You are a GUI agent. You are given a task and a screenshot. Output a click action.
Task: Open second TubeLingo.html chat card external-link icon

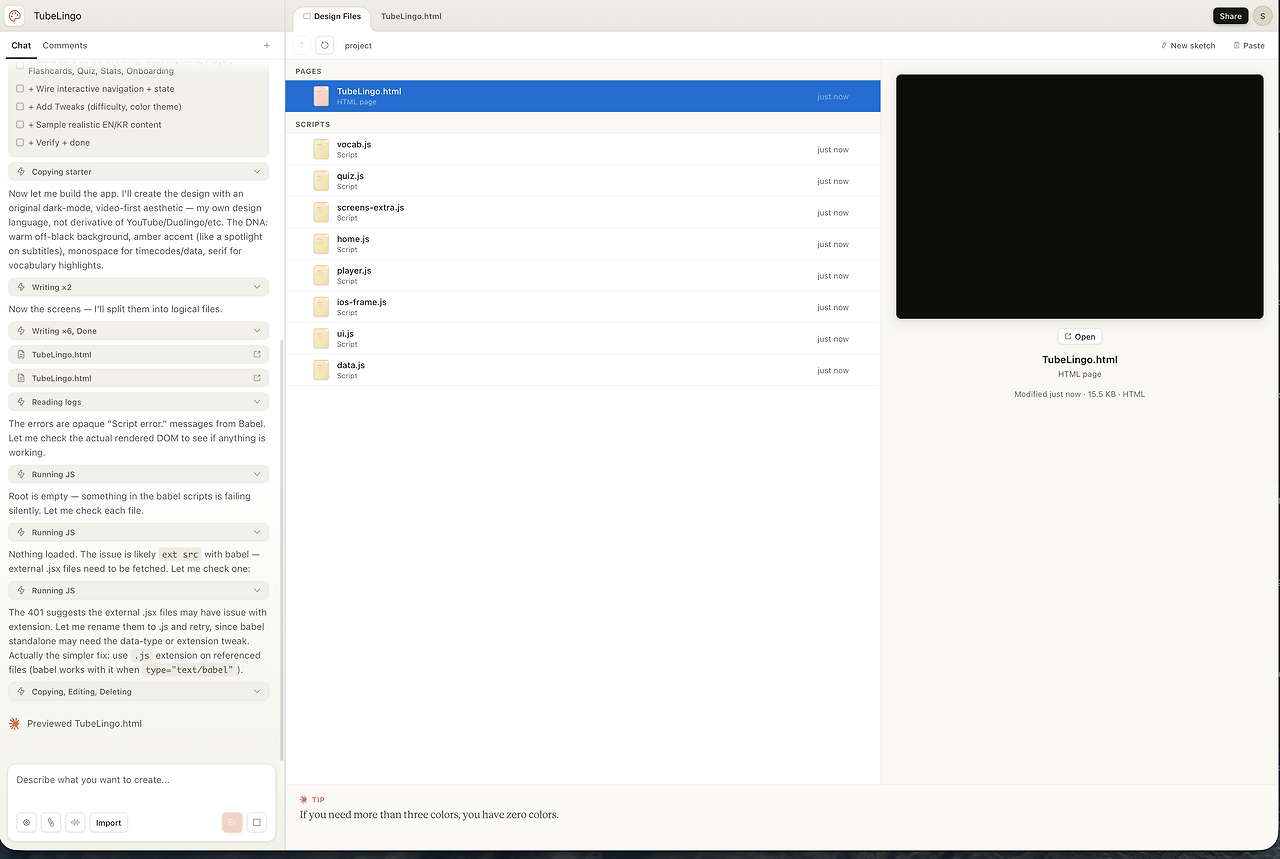tap(257, 378)
